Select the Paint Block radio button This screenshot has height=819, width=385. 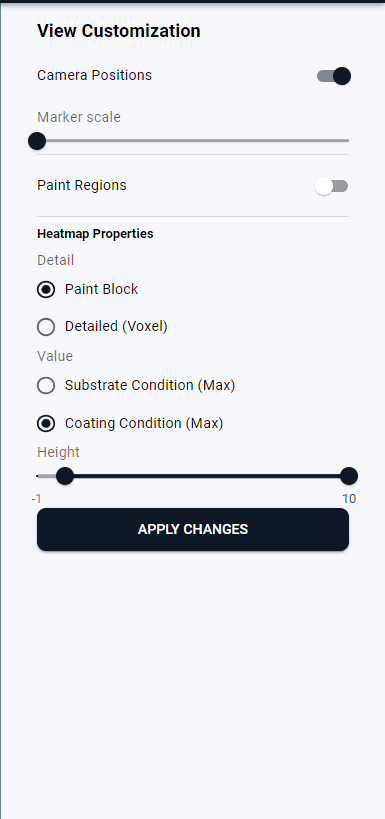(x=46, y=289)
